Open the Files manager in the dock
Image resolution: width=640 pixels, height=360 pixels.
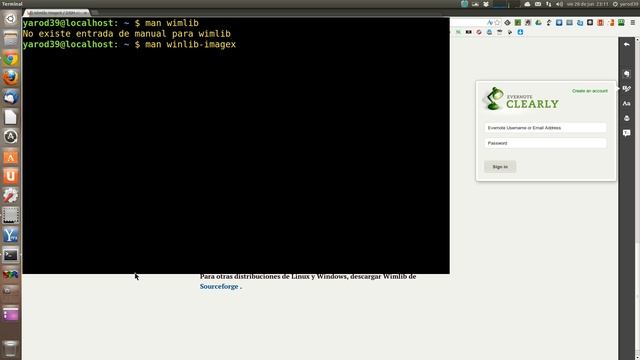[11, 39]
